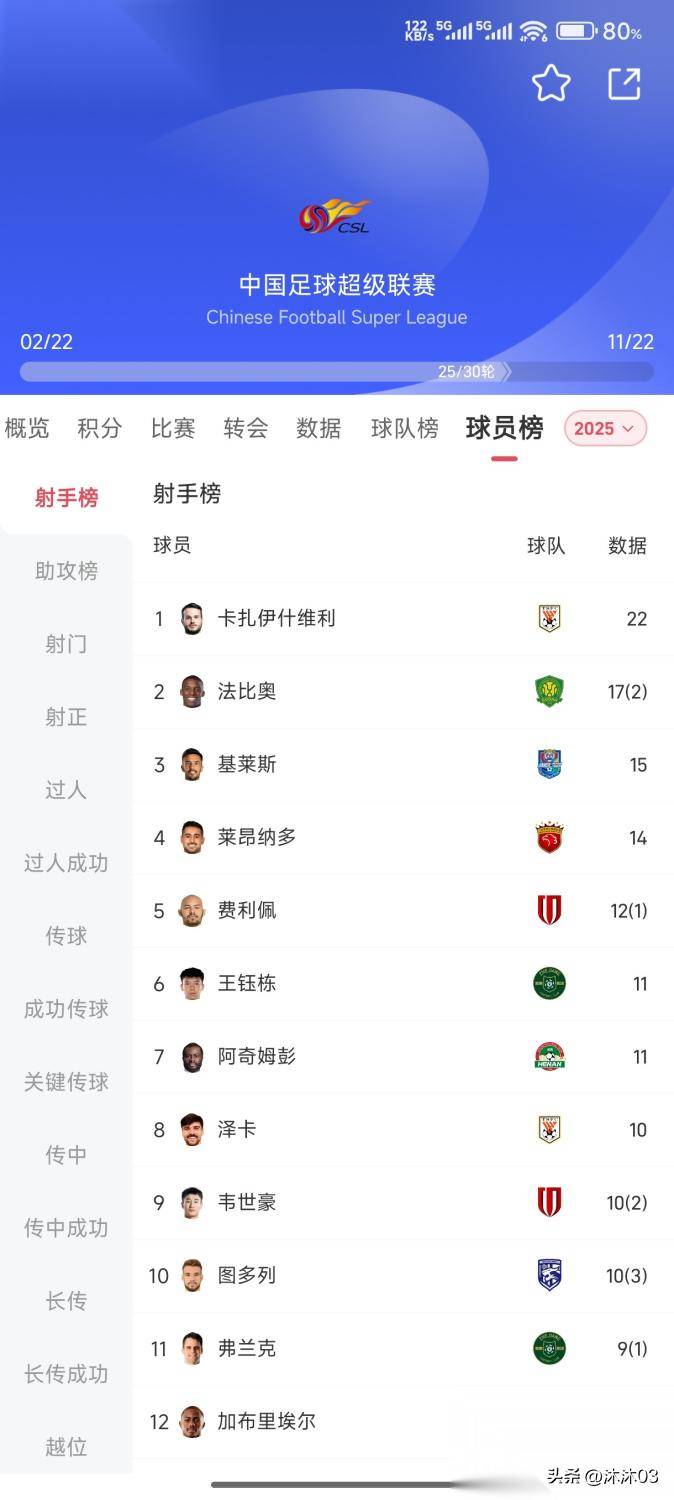Click 莱昂纳多's Shanghai Port club crest
Viewport: 674px width, 1500px height.
548,837
